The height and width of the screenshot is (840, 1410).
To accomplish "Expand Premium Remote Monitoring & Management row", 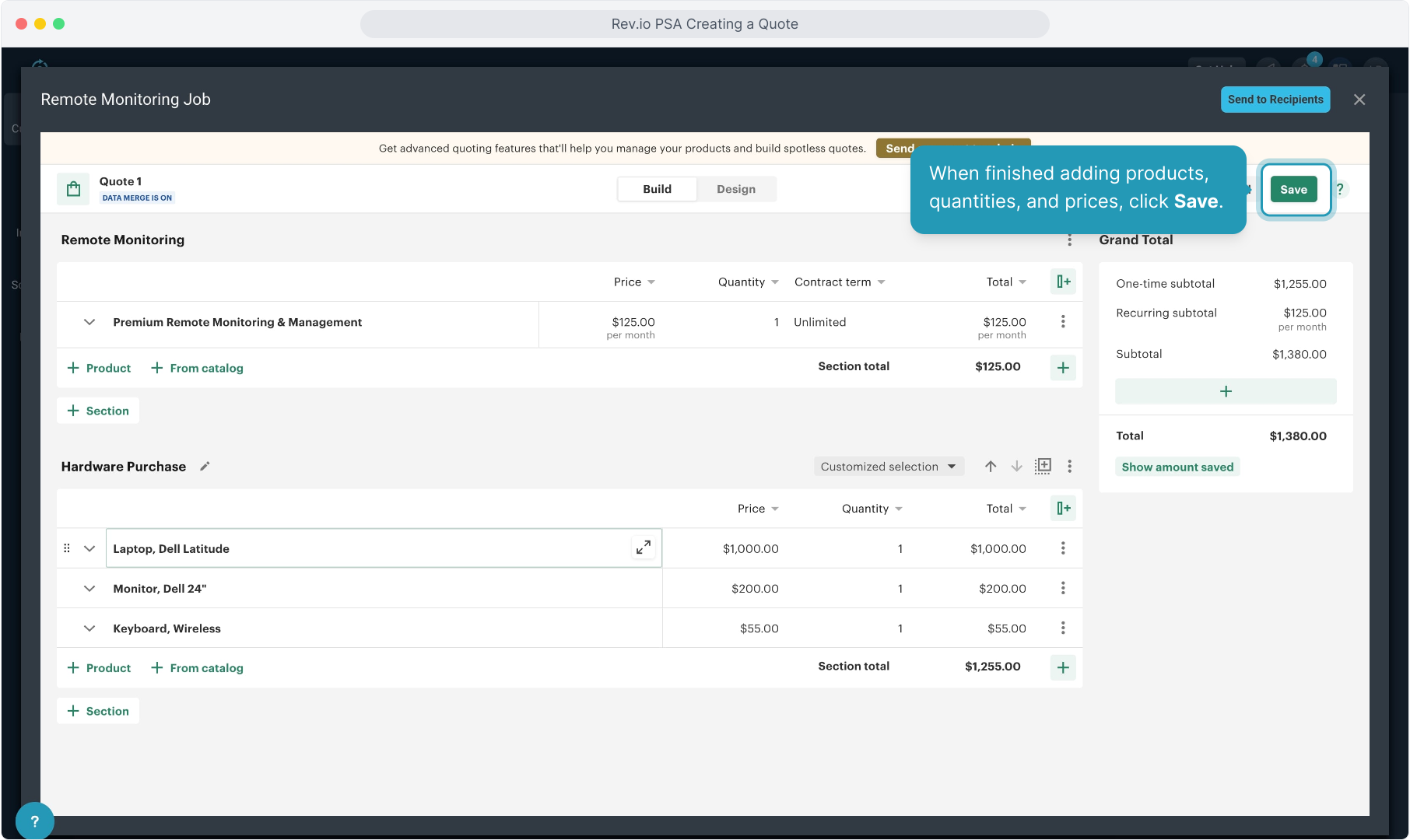I will 89,322.
